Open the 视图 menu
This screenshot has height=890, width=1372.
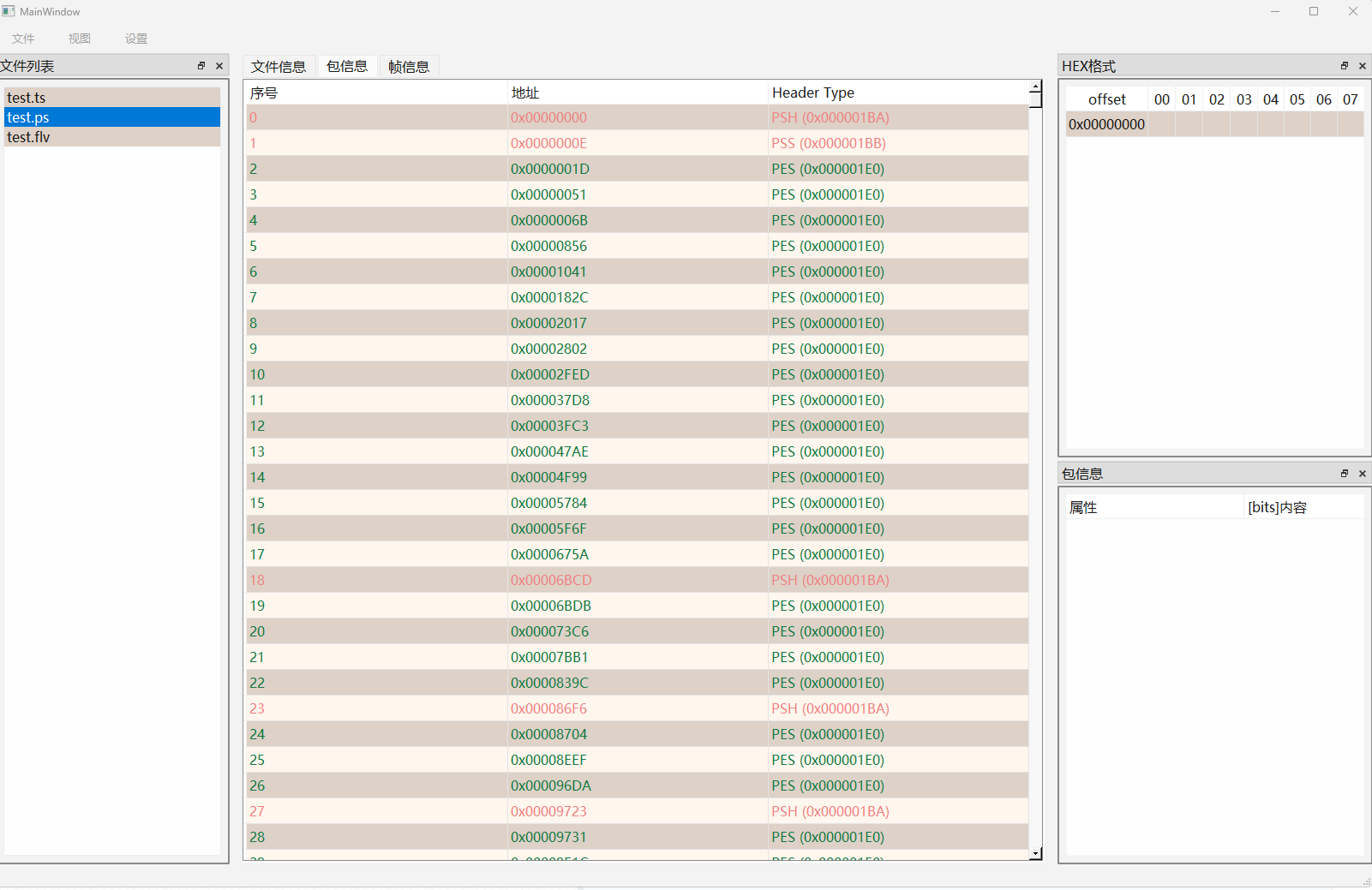coord(80,39)
